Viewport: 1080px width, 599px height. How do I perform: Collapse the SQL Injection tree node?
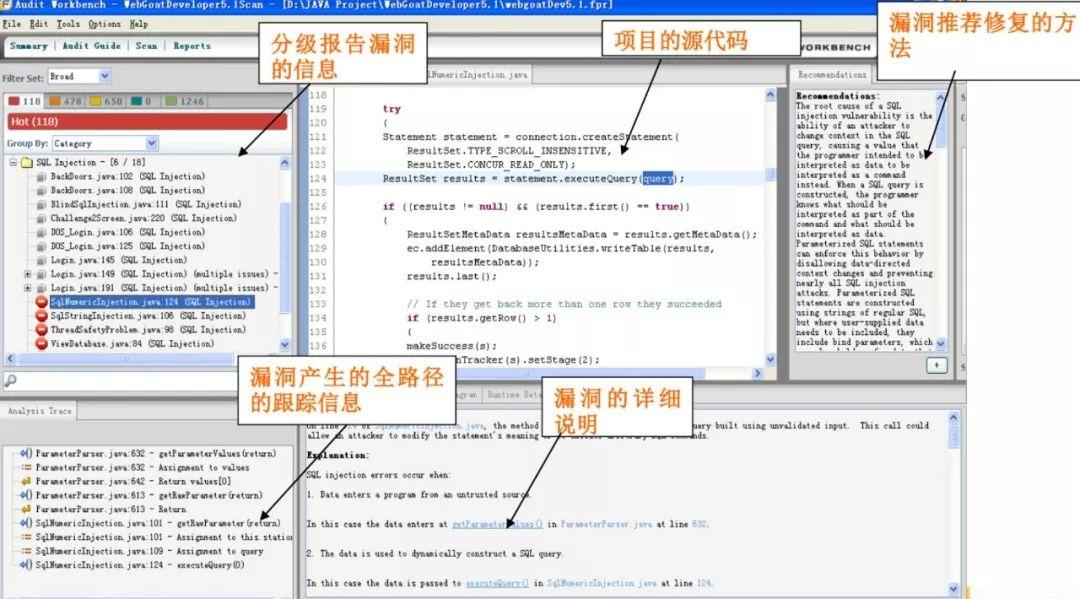click(x=11, y=164)
